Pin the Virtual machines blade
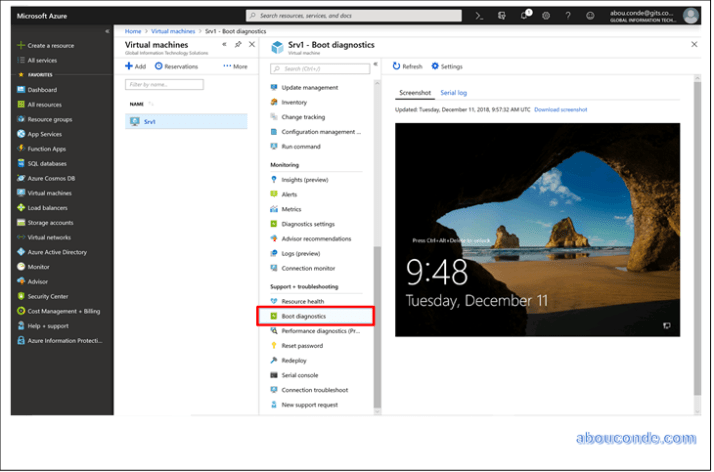The height and width of the screenshot is (472, 714). click(237, 45)
